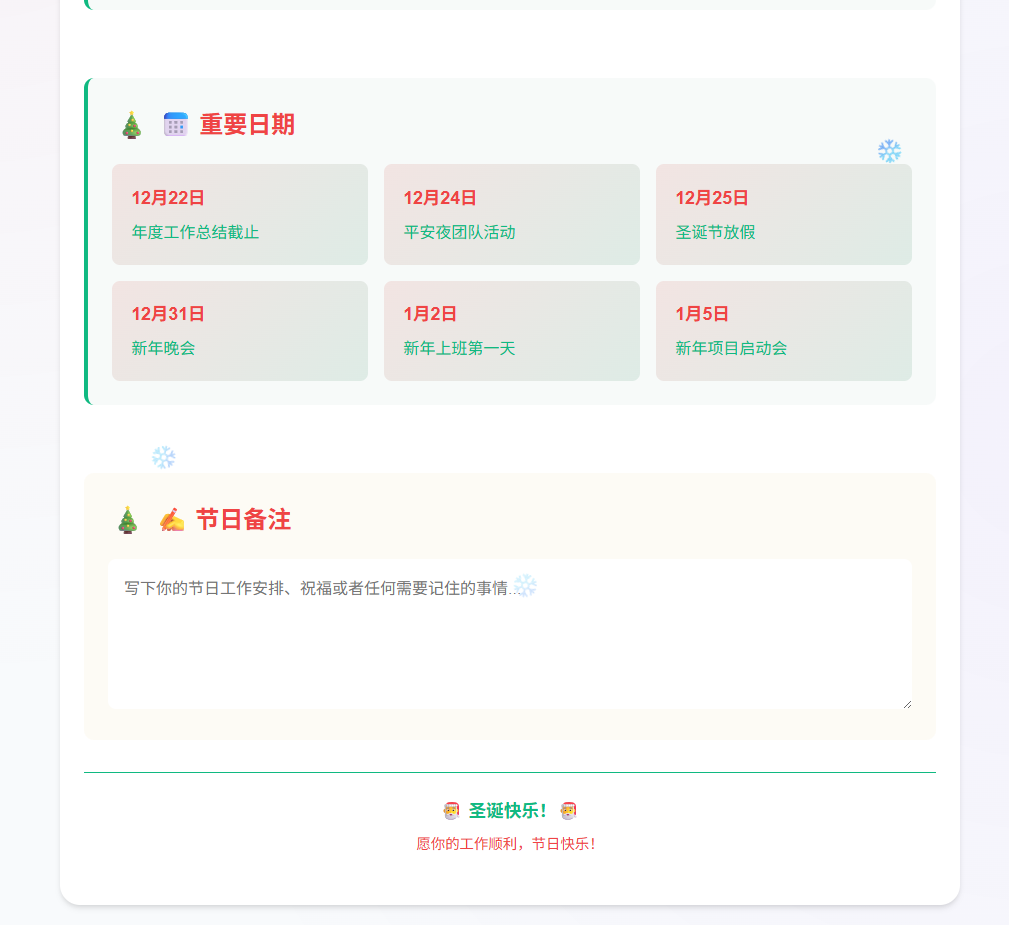Select the 12月25日 圣诞节放假 card

[783, 214]
